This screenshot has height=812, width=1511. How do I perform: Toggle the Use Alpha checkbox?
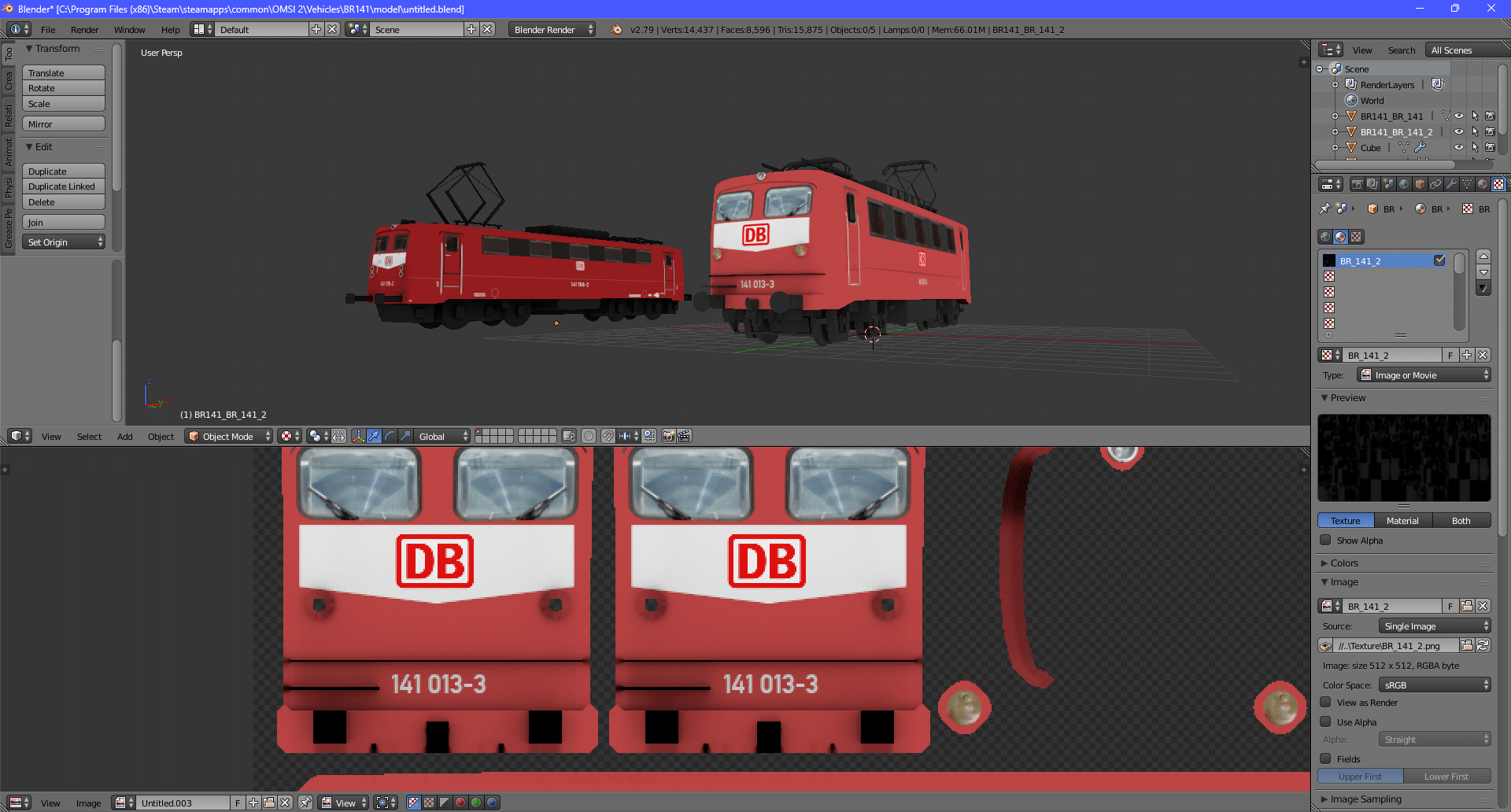(1326, 722)
